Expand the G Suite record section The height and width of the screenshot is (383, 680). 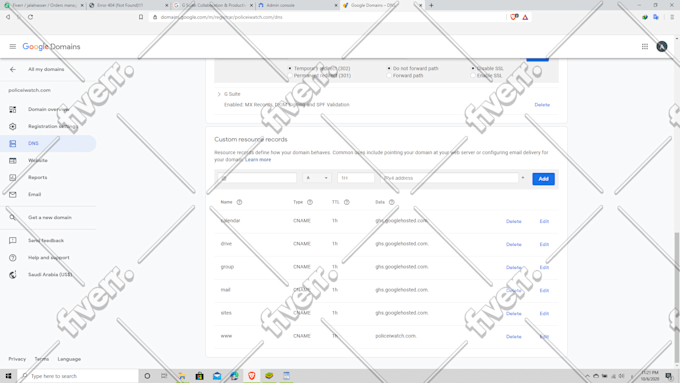pos(219,94)
